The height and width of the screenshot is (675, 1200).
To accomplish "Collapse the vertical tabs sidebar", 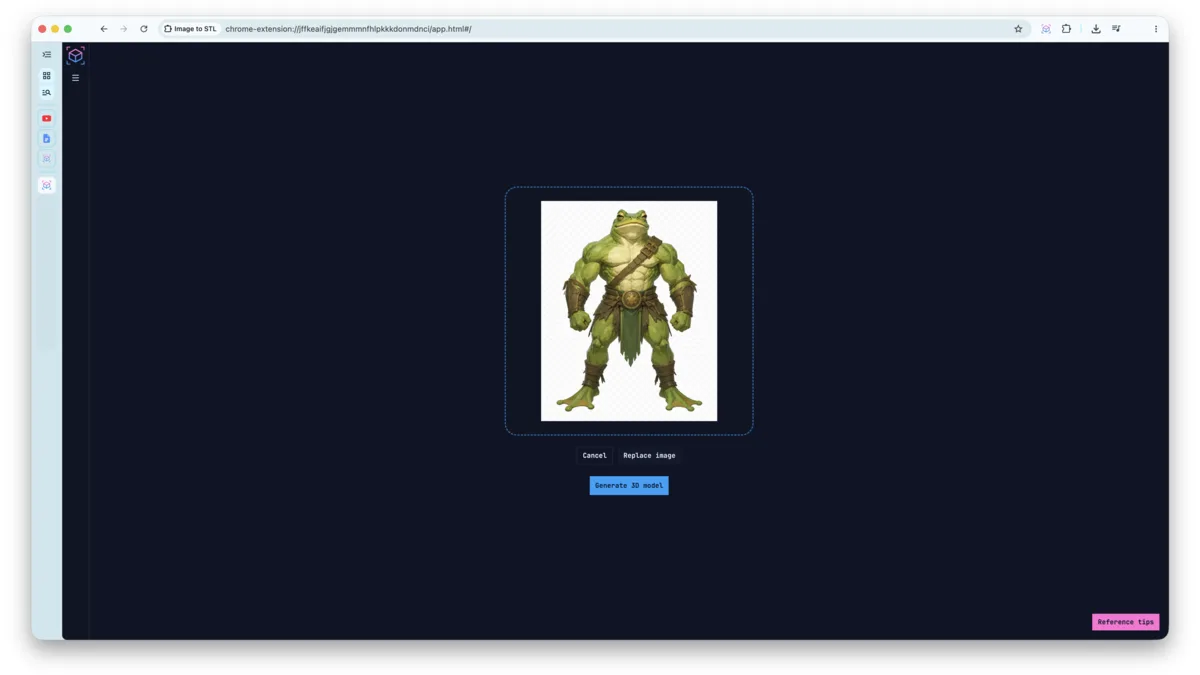I will [46, 55].
